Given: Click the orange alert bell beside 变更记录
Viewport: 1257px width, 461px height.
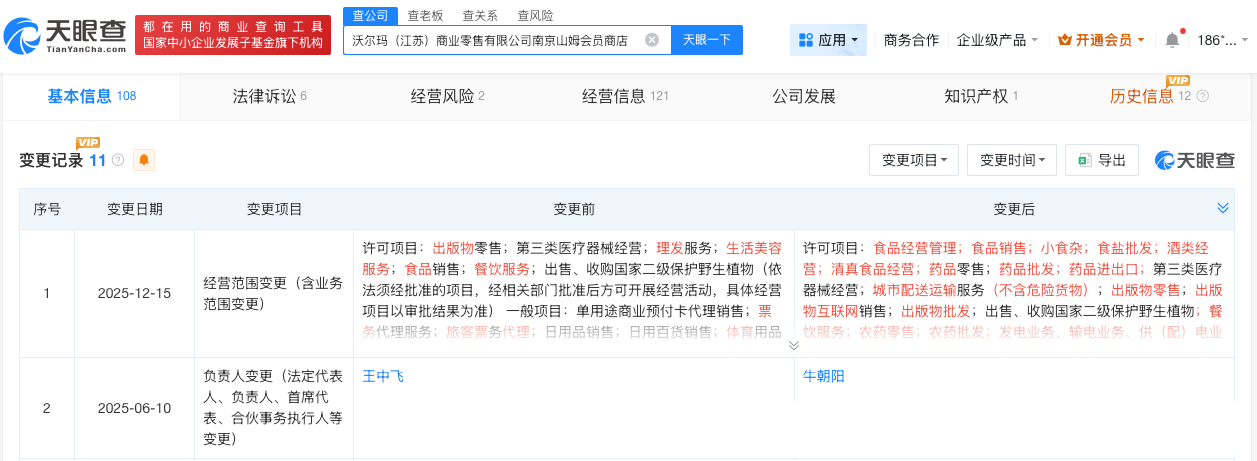Looking at the screenshot, I should pyautogui.click(x=144, y=160).
